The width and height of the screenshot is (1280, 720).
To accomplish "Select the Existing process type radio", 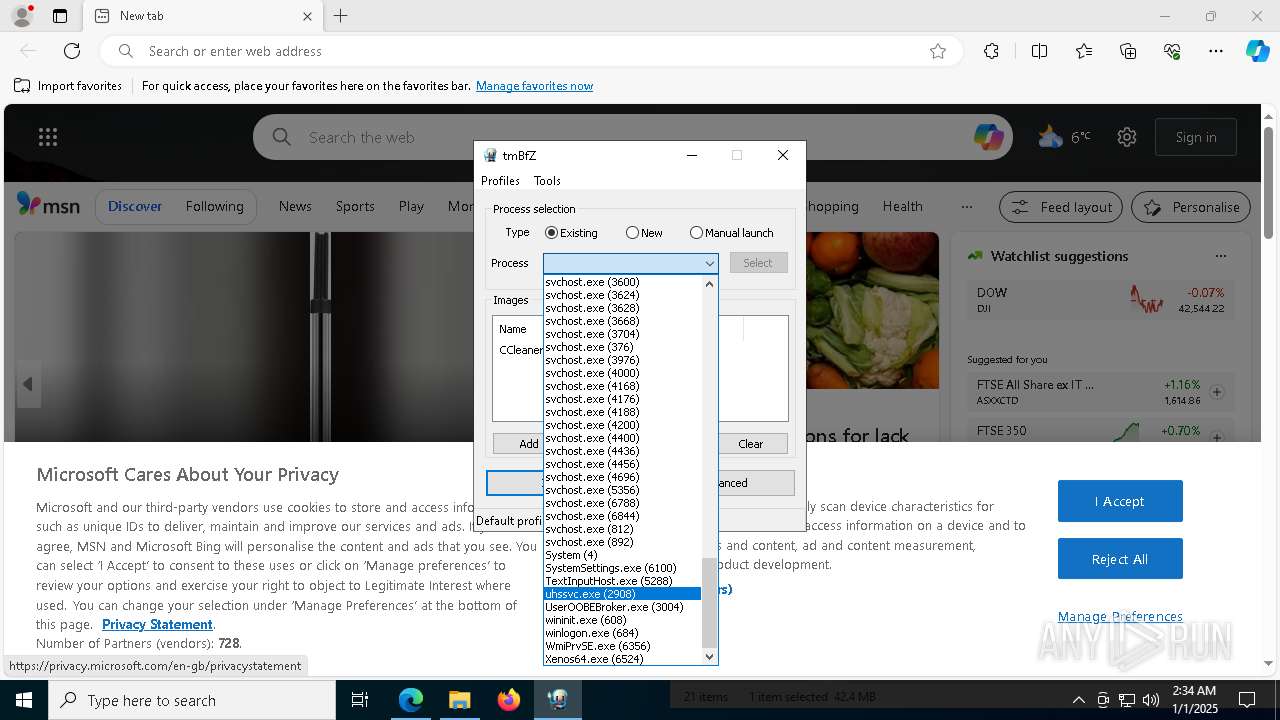I will click(x=571, y=233).
